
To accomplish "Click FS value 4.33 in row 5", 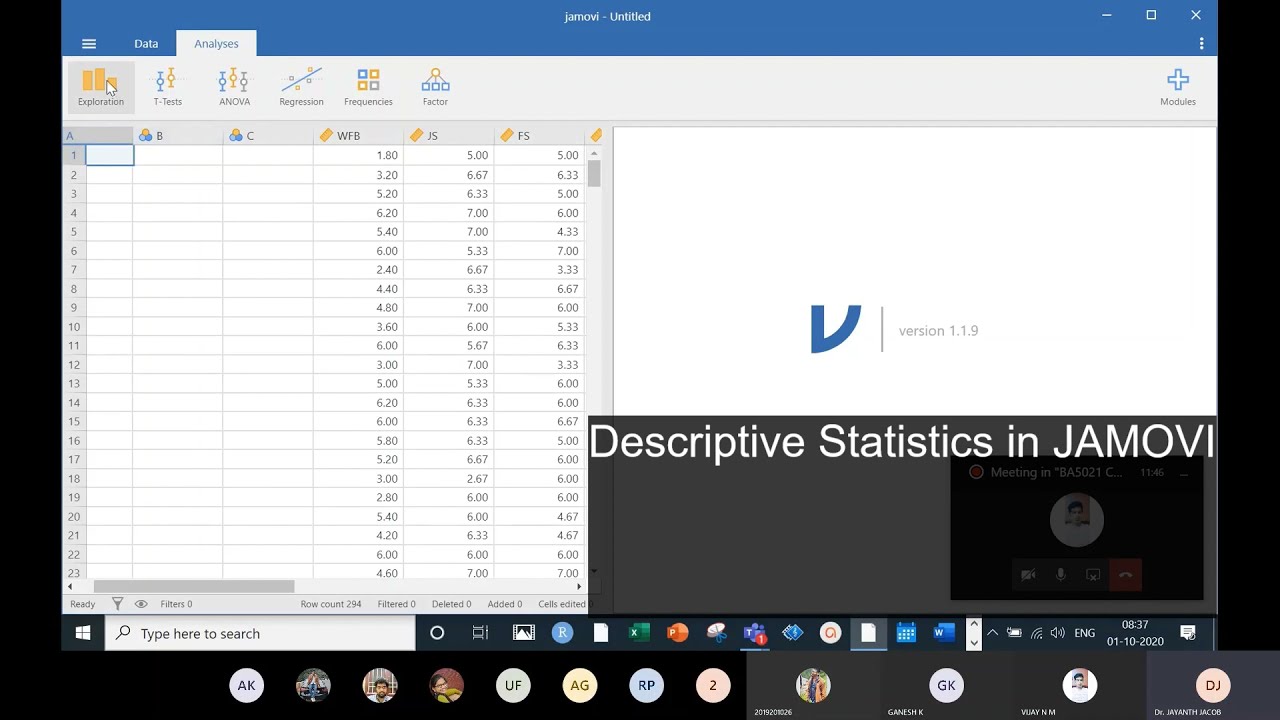I will [x=539, y=231].
